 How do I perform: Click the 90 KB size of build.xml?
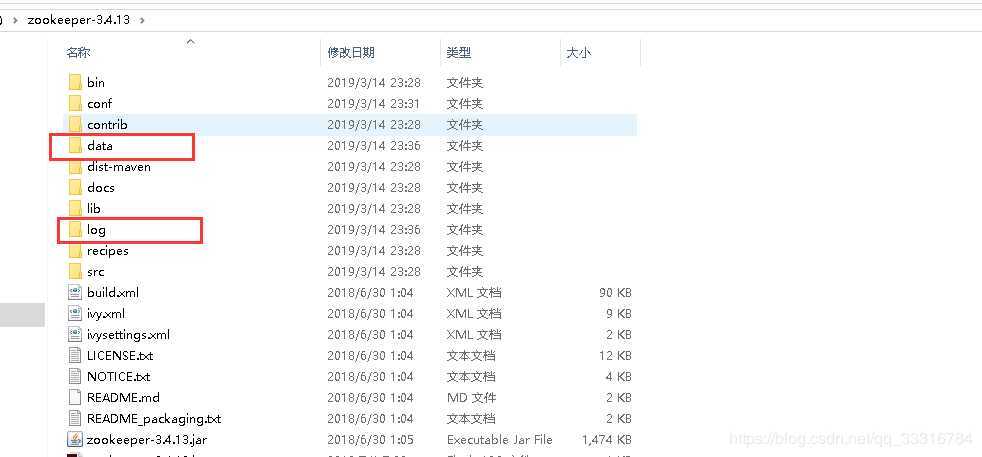click(x=614, y=292)
